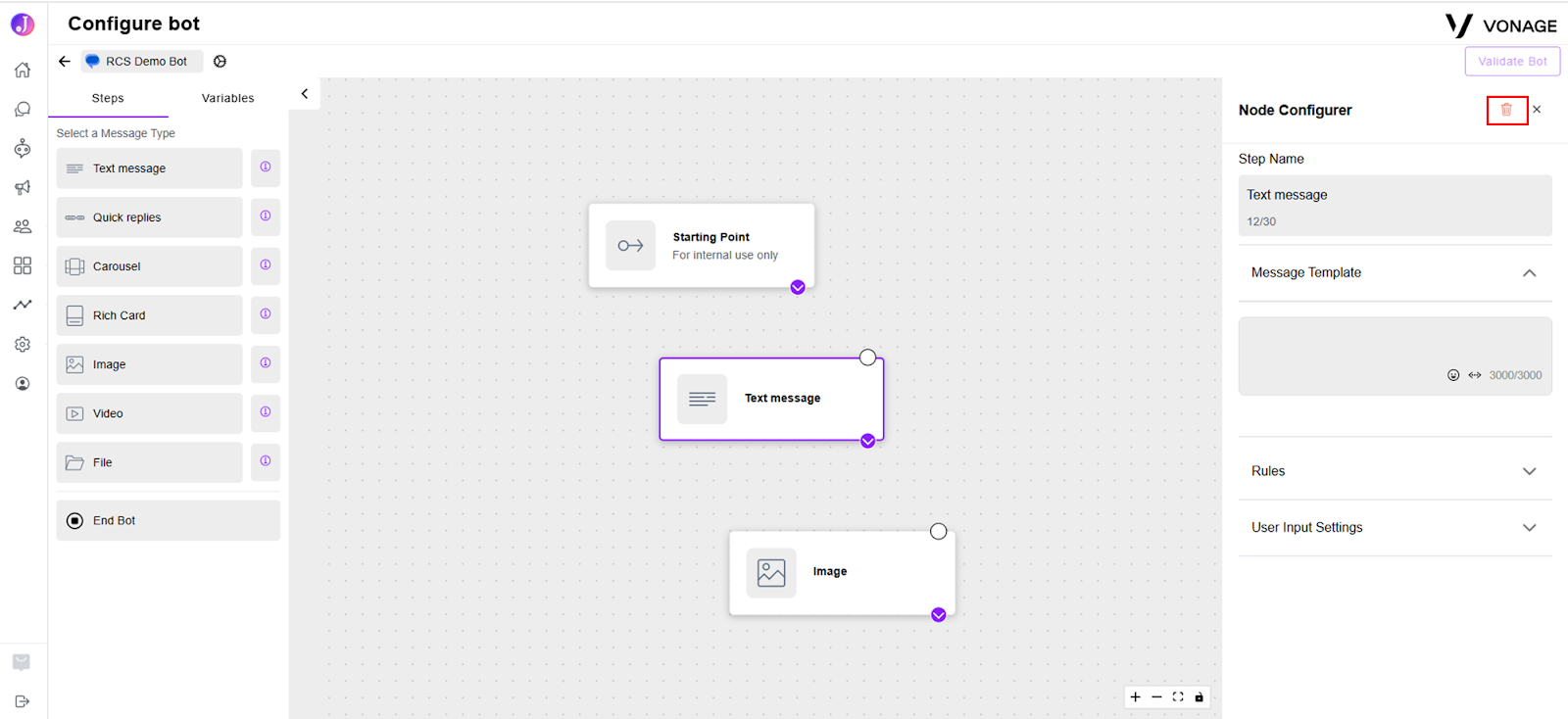Click the purple check connector under Starting Point
The height and width of the screenshot is (719, 1568).
point(798,287)
